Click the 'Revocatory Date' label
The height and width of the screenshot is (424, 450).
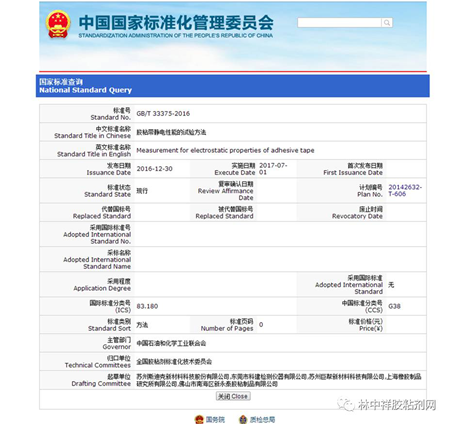click(357, 216)
